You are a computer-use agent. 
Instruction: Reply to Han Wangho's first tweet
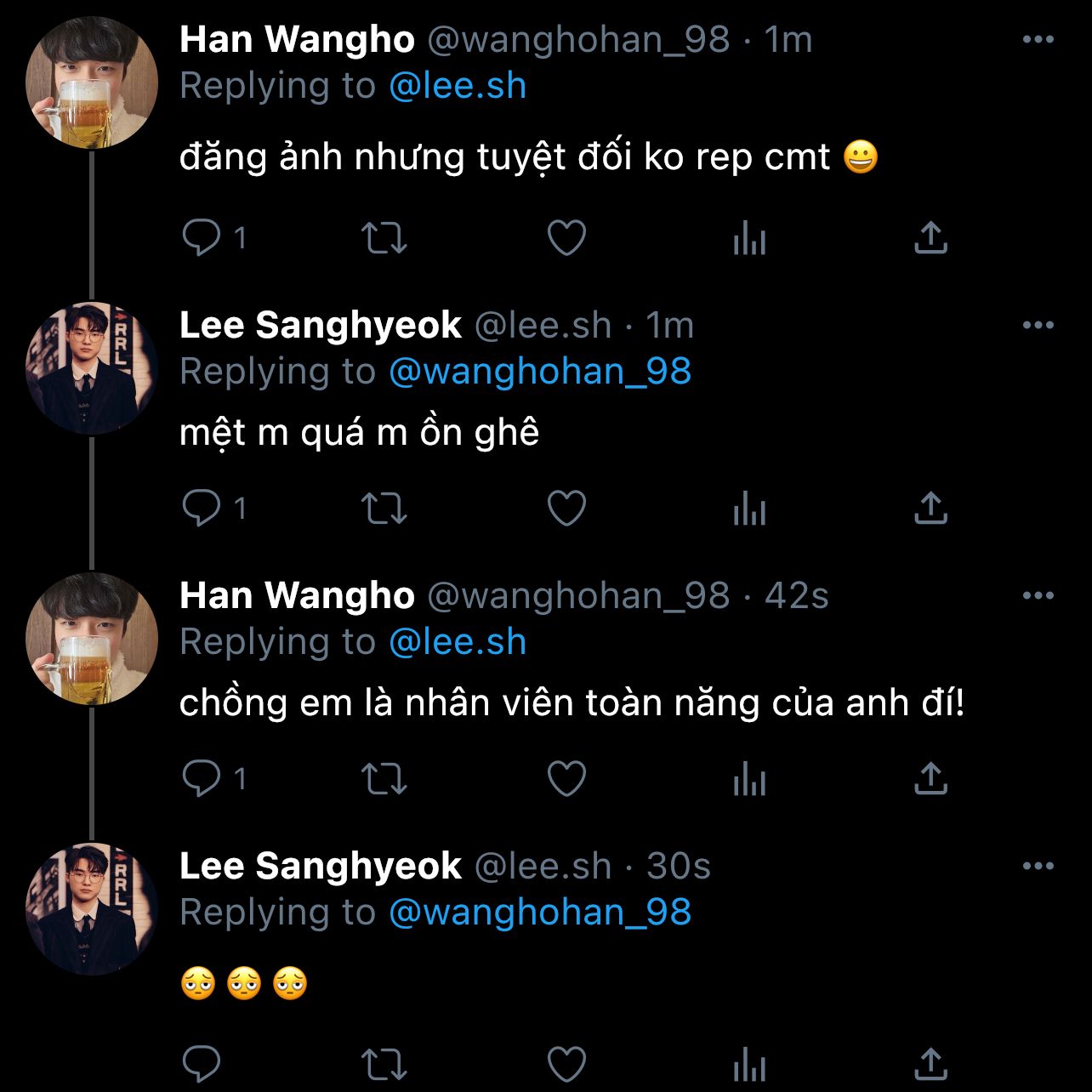point(202,238)
